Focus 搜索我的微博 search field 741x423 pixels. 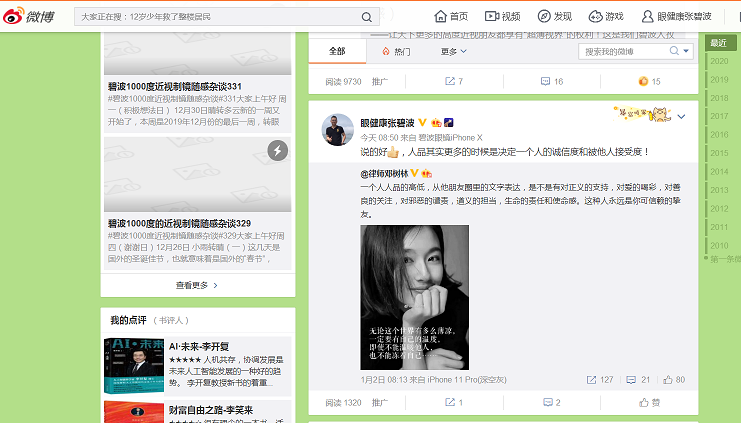[x=623, y=52]
